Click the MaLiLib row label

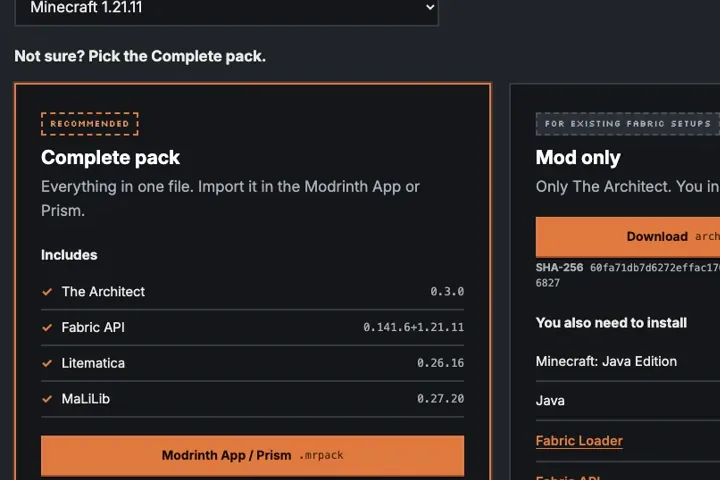coord(86,399)
